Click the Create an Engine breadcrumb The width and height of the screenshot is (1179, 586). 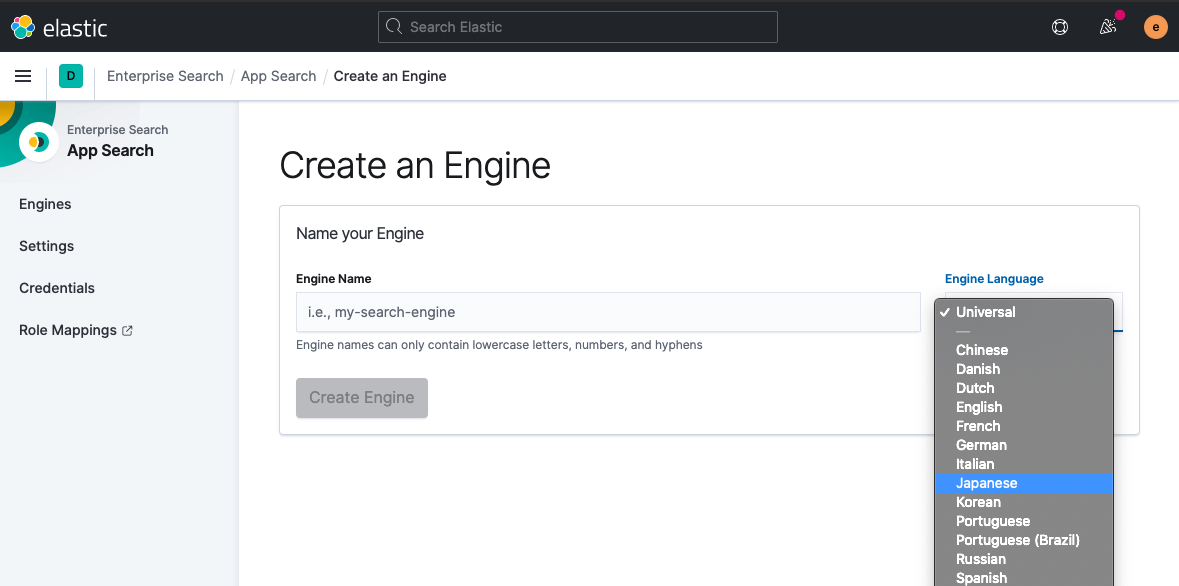[x=389, y=76]
